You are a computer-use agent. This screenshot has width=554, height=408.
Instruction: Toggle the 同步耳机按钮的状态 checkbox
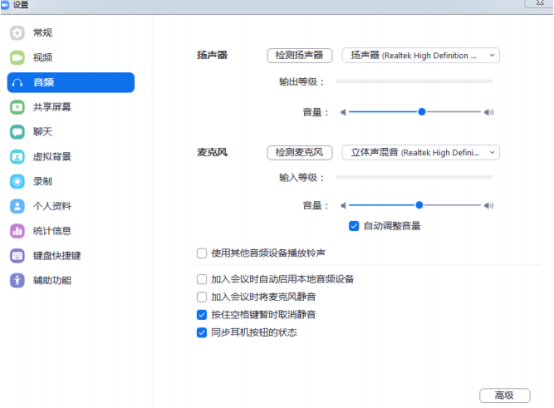click(202, 332)
